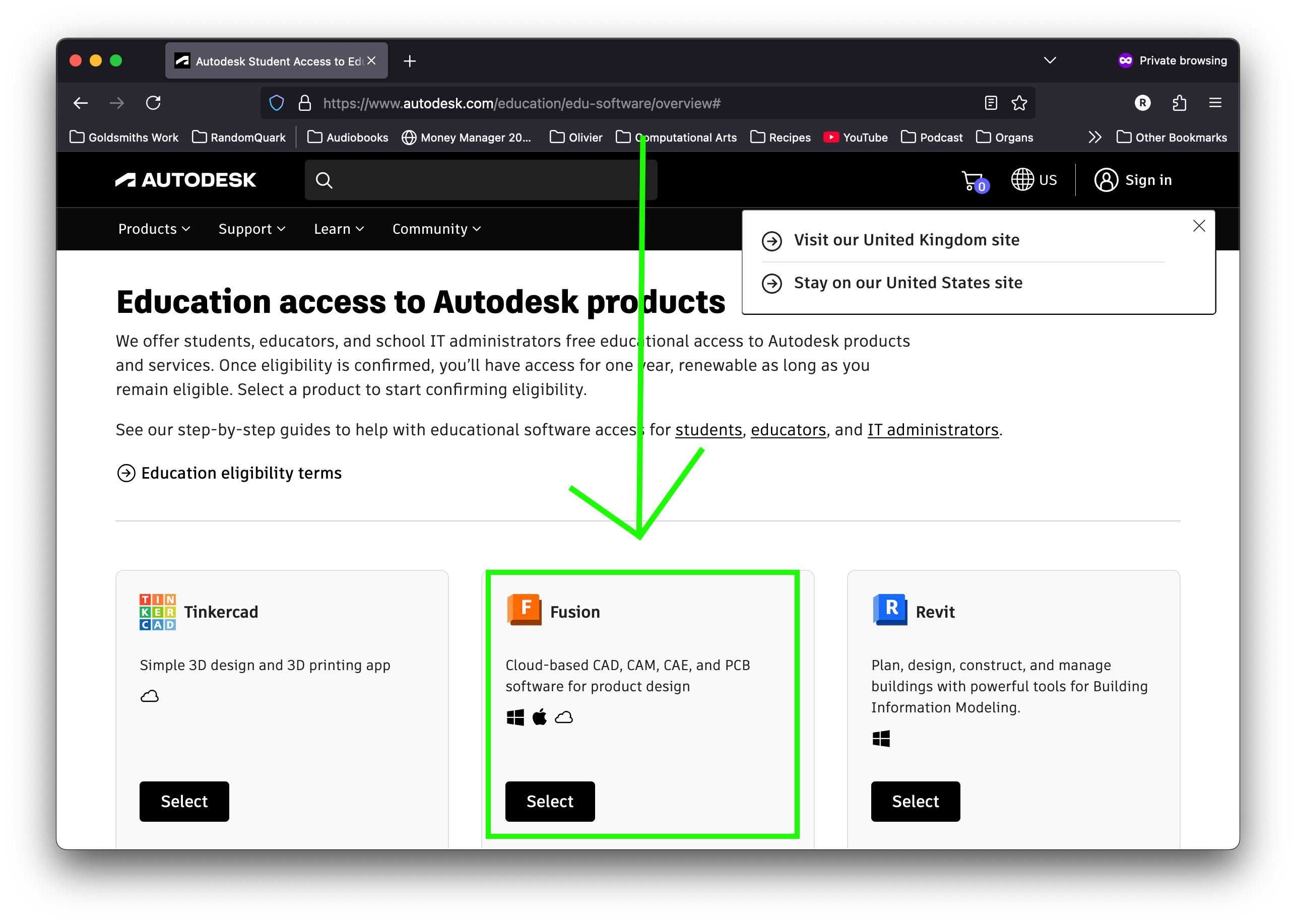The image size is (1296, 924).
Task: Open the Recipes bookmark folder
Action: point(781,137)
